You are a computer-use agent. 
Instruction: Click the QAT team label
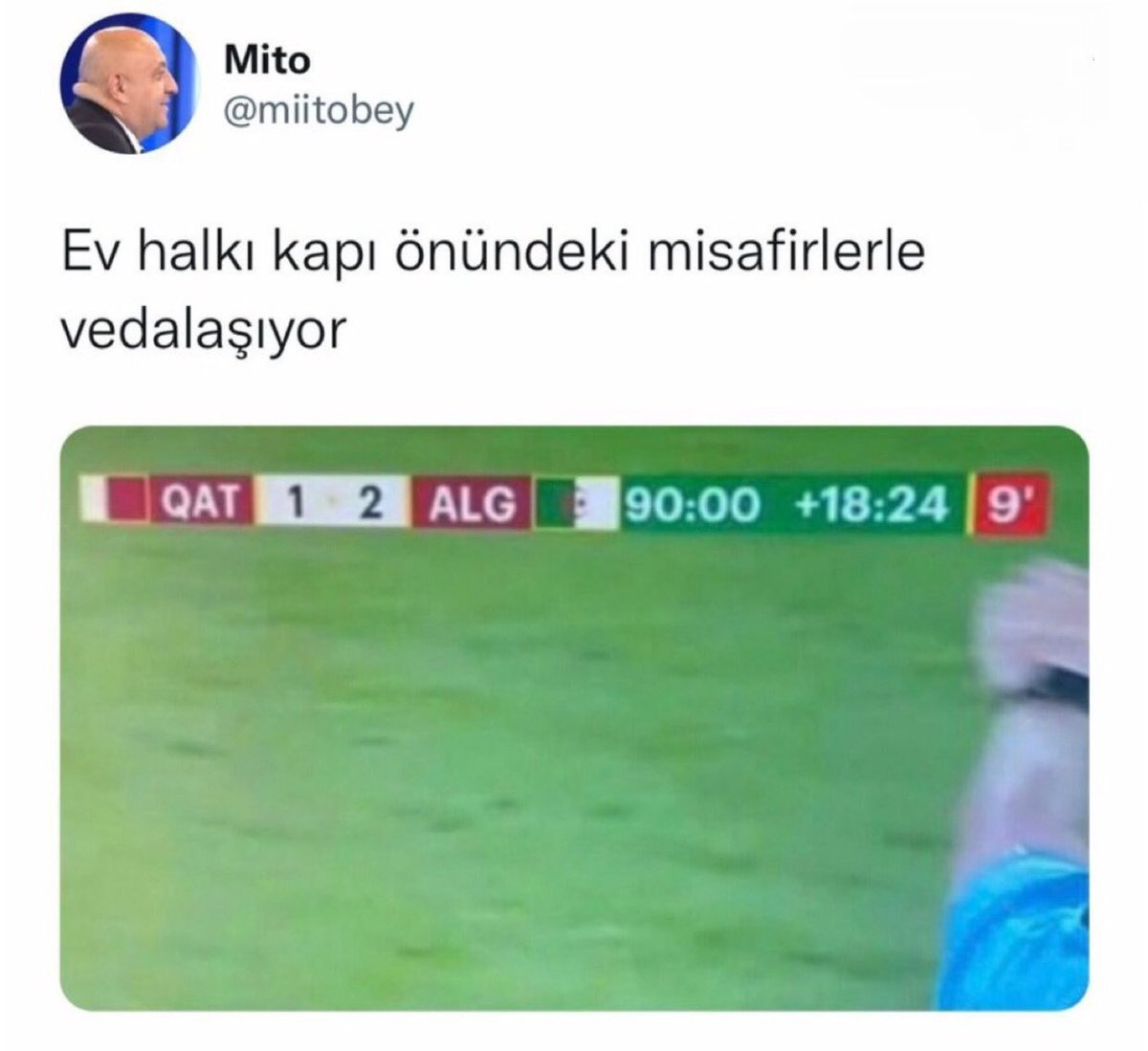(x=201, y=502)
